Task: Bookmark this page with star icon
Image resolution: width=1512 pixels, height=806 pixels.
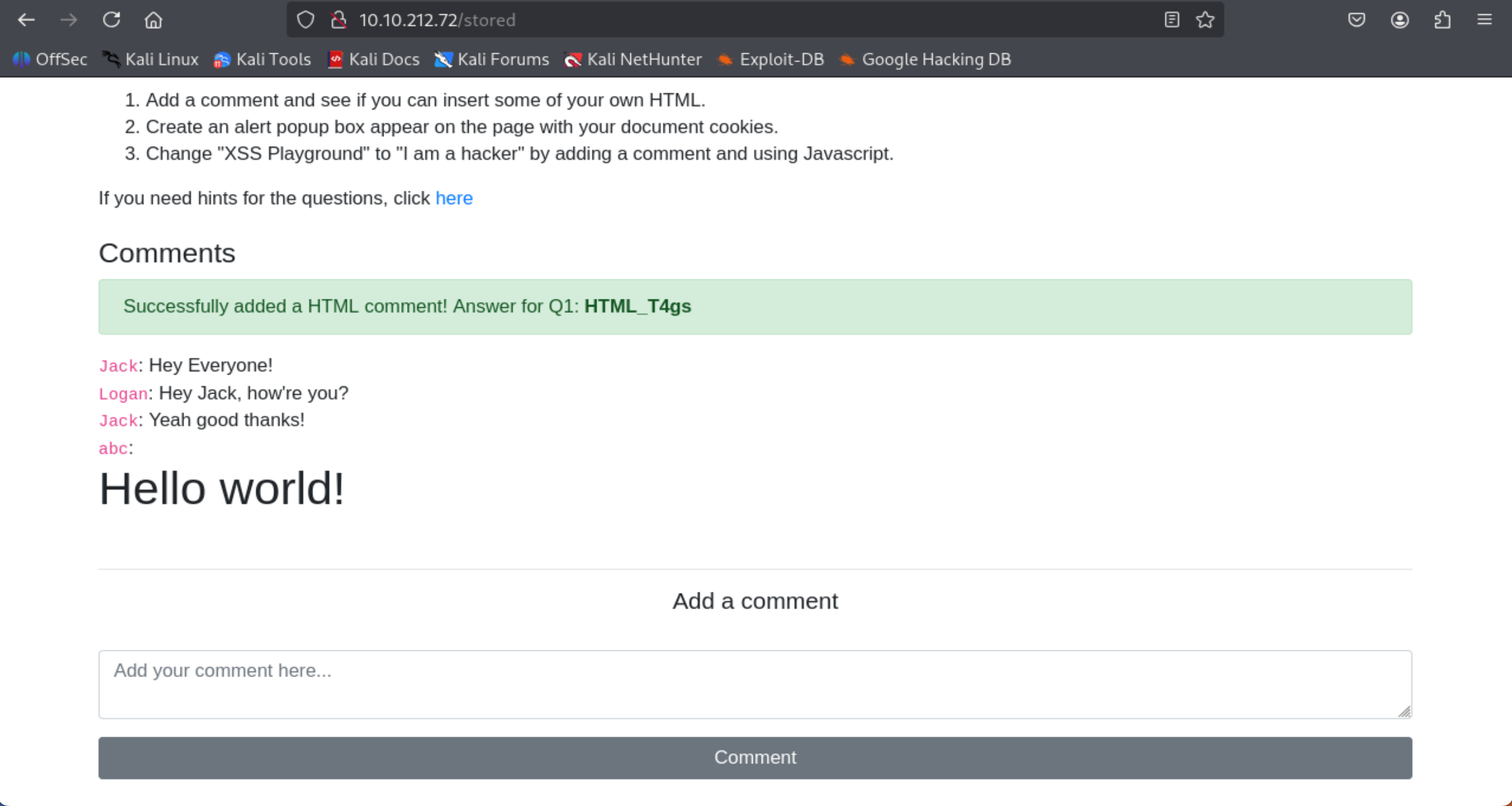Action: [1205, 20]
